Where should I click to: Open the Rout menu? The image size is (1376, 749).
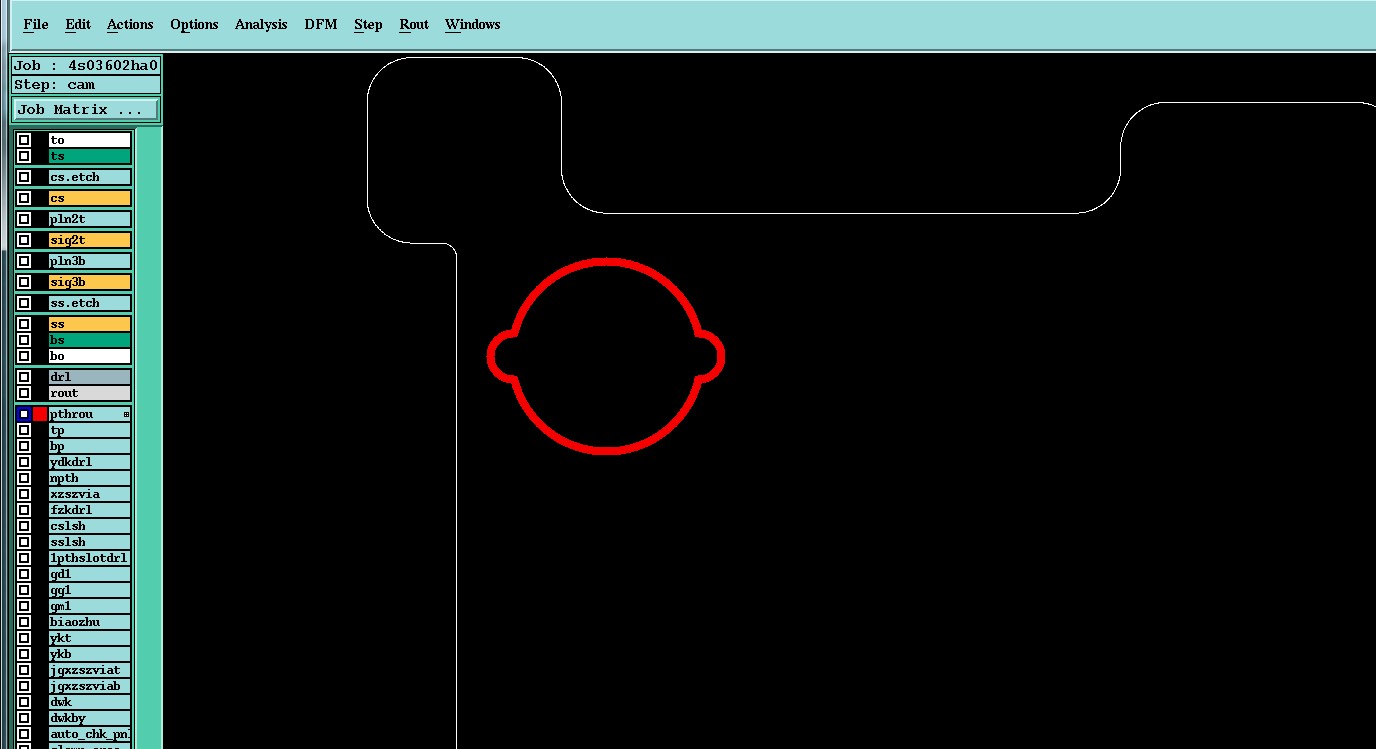pos(414,24)
